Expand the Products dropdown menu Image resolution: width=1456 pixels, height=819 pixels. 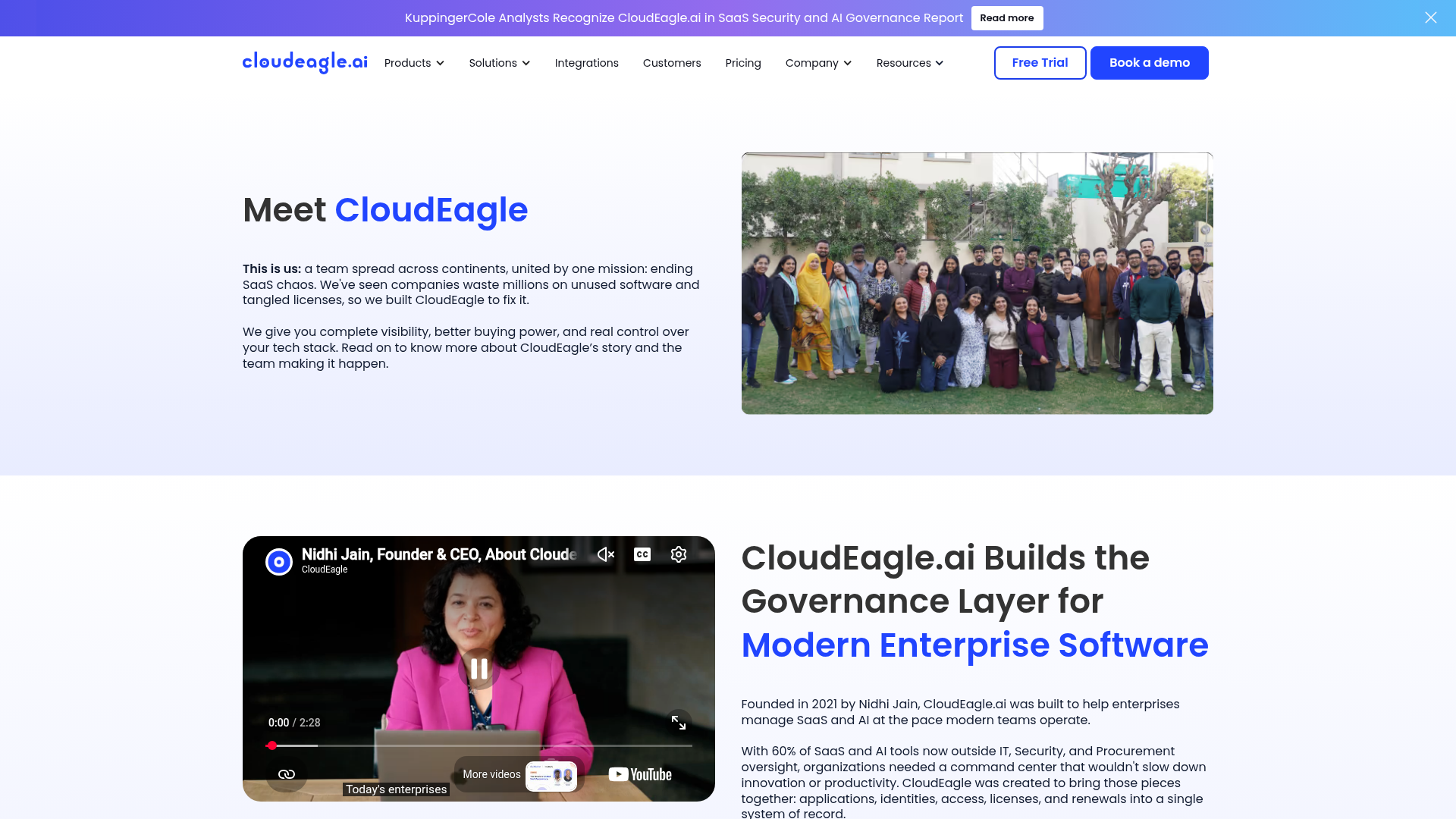[x=414, y=63]
